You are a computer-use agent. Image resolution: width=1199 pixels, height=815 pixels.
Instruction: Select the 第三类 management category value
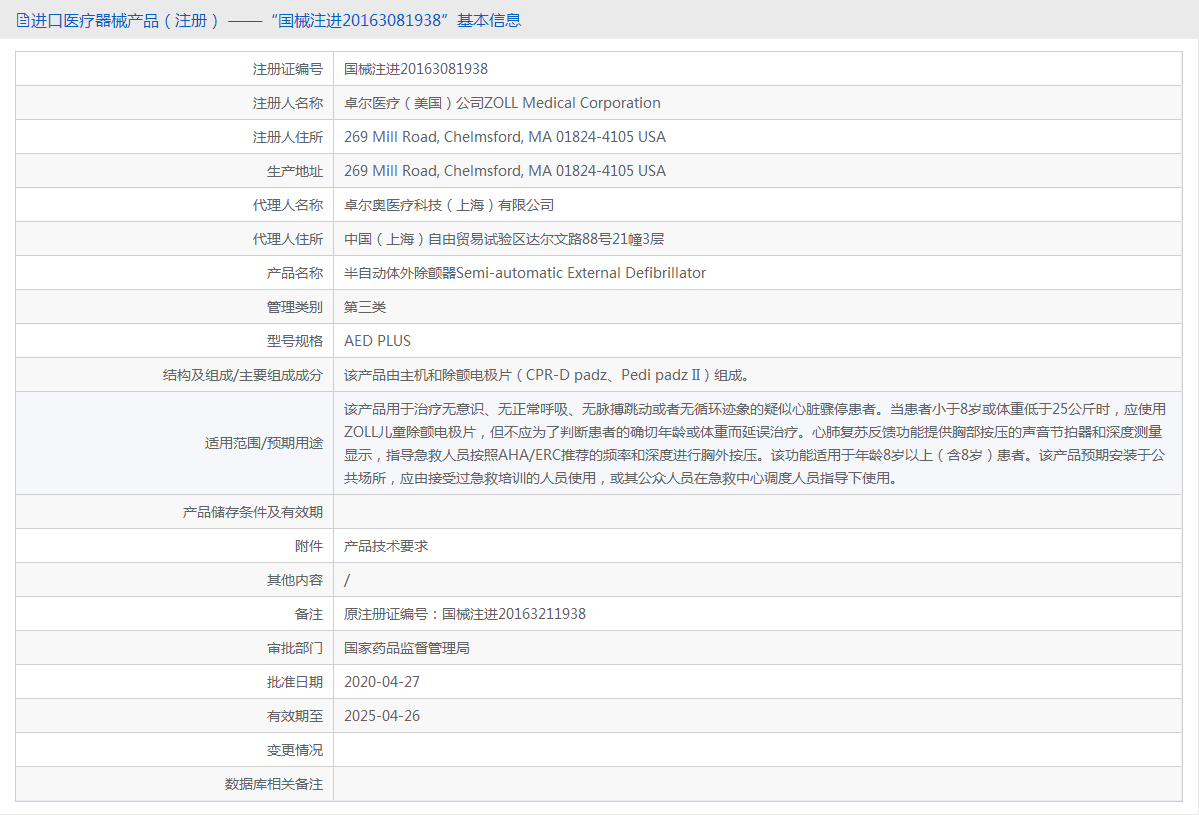coord(365,307)
